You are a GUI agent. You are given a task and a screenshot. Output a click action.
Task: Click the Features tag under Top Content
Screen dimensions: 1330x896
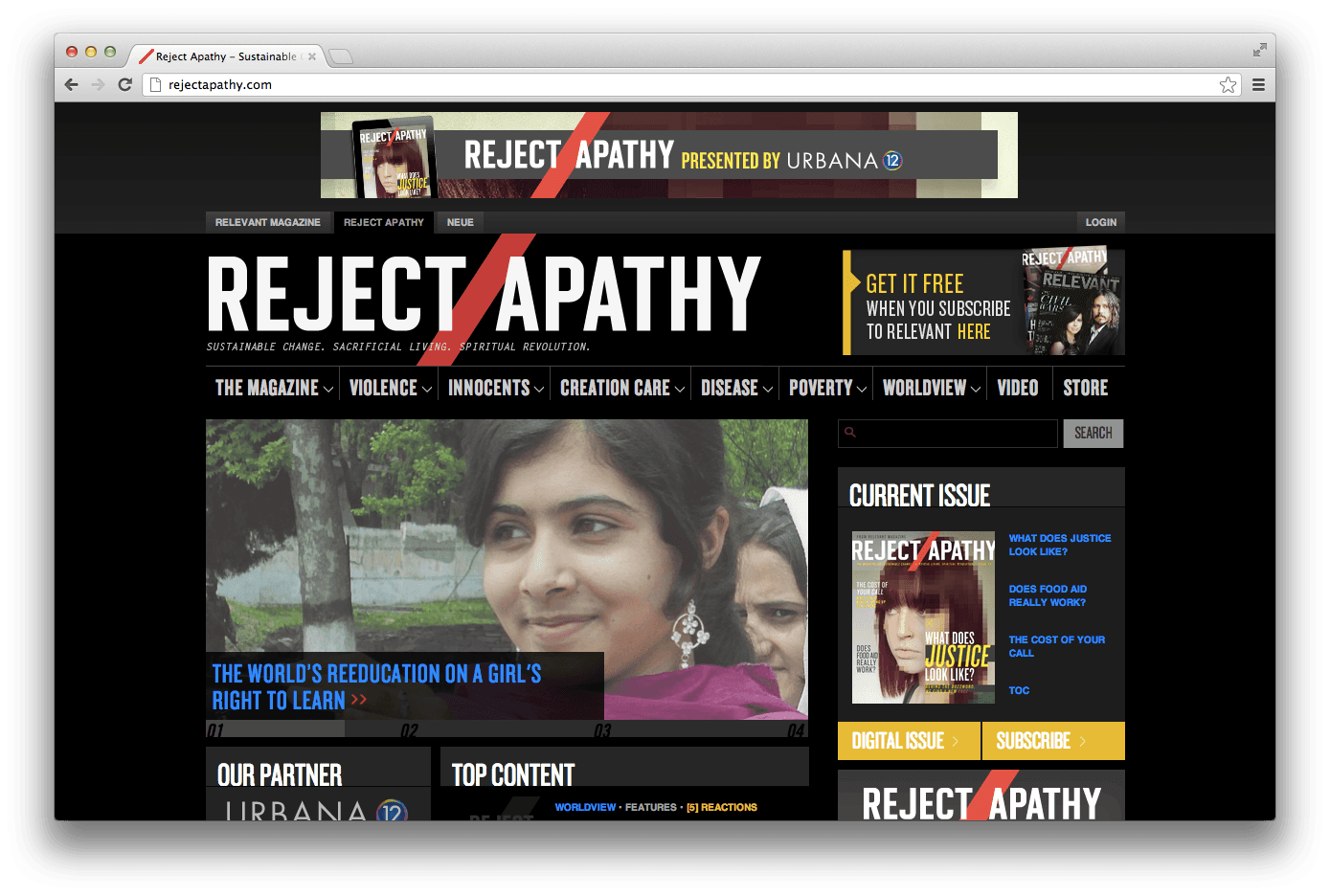pos(650,807)
